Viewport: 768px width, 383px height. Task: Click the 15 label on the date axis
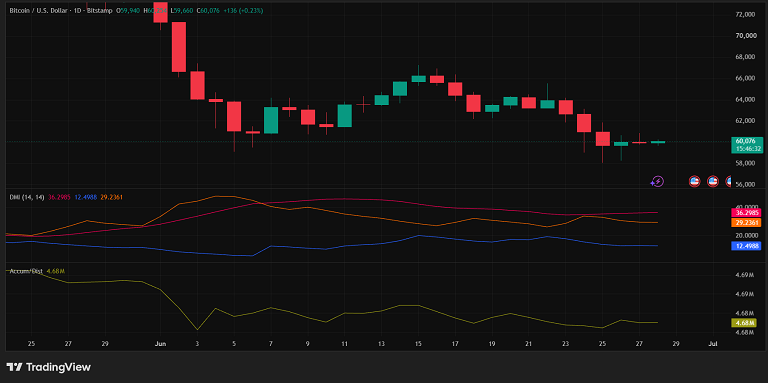point(418,344)
